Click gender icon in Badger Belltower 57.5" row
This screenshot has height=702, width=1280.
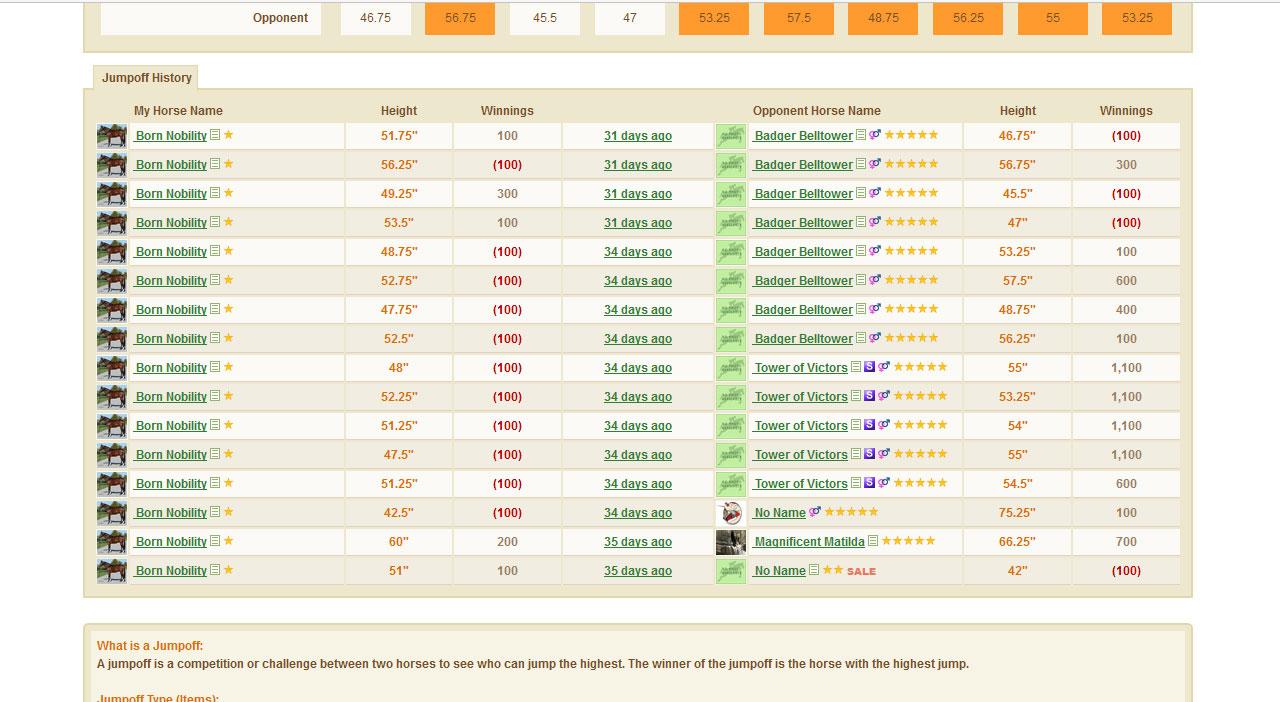point(875,280)
